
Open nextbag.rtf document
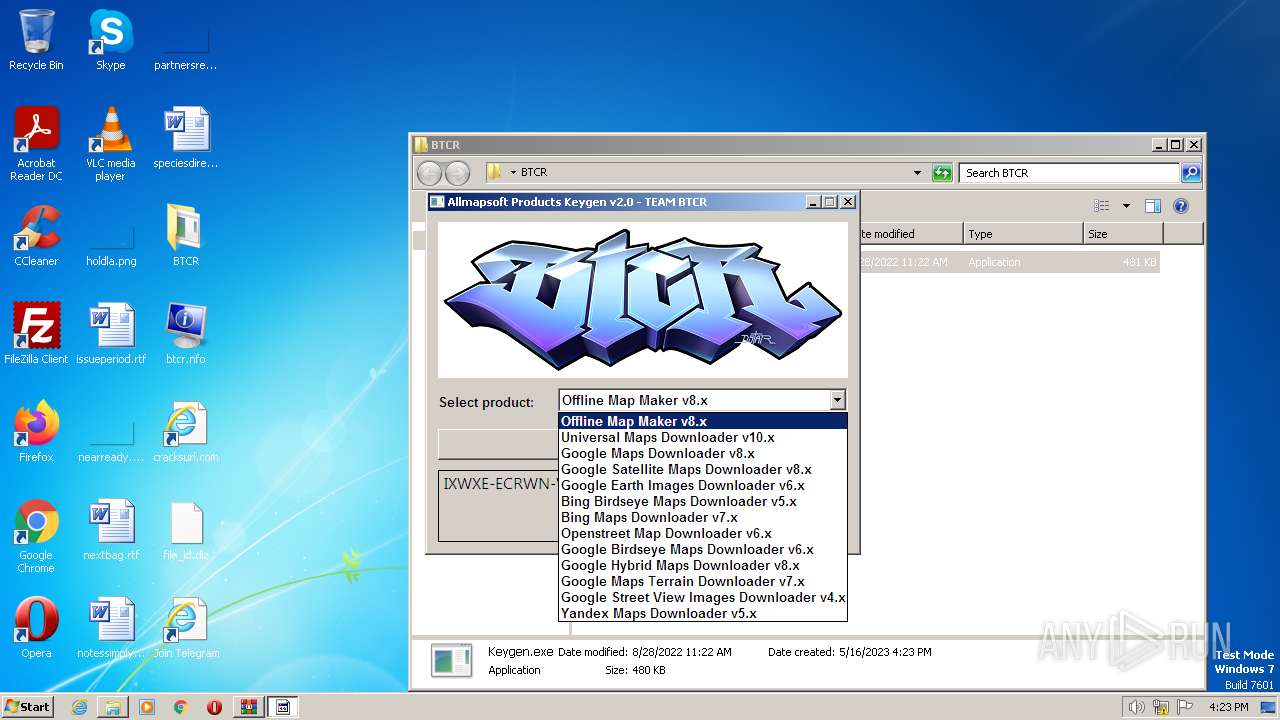pyautogui.click(x=110, y=530)
